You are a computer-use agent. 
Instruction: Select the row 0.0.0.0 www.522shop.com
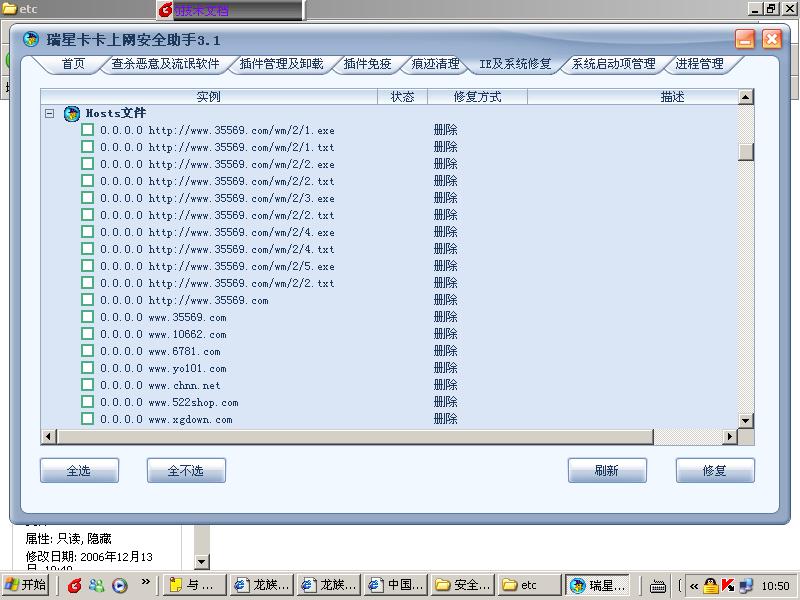click(389, 402)
